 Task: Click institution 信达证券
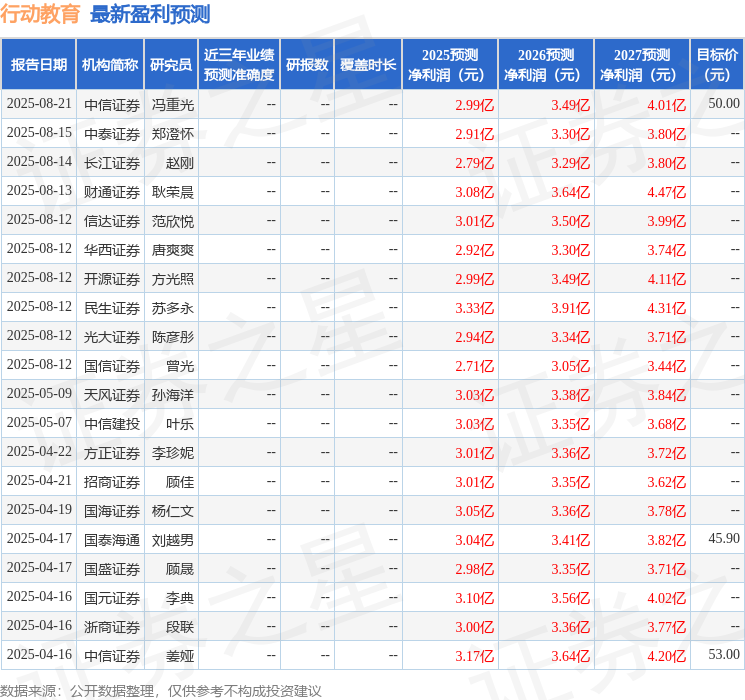112,221
